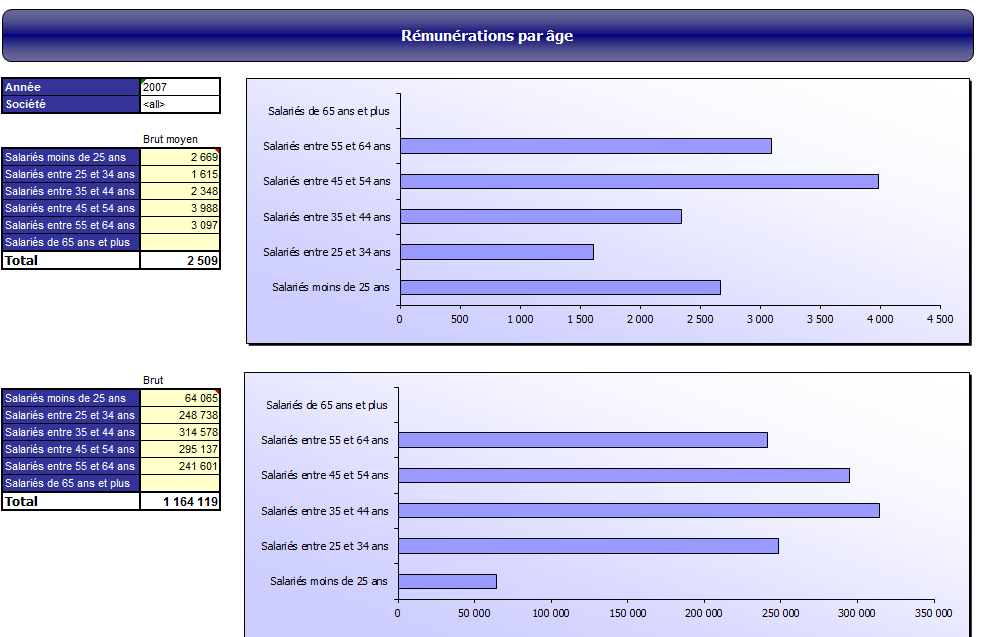Select the cell with value 1 615
Screen dimensions: 986x637
(x=180, y=174)
